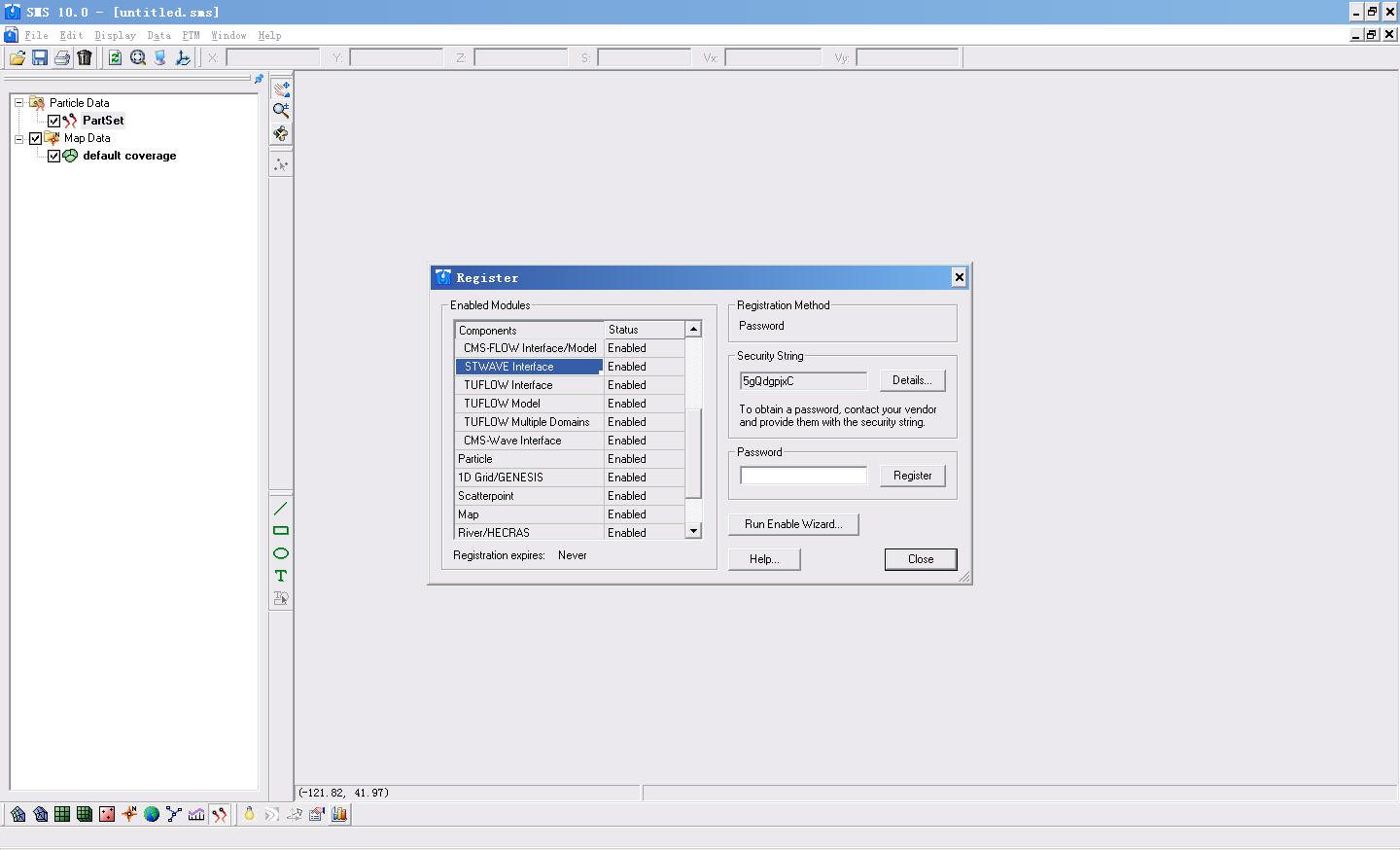This screenshot has height=850, width=1400.
Task: Click the Status column header
Action: (x=645, y=330)
